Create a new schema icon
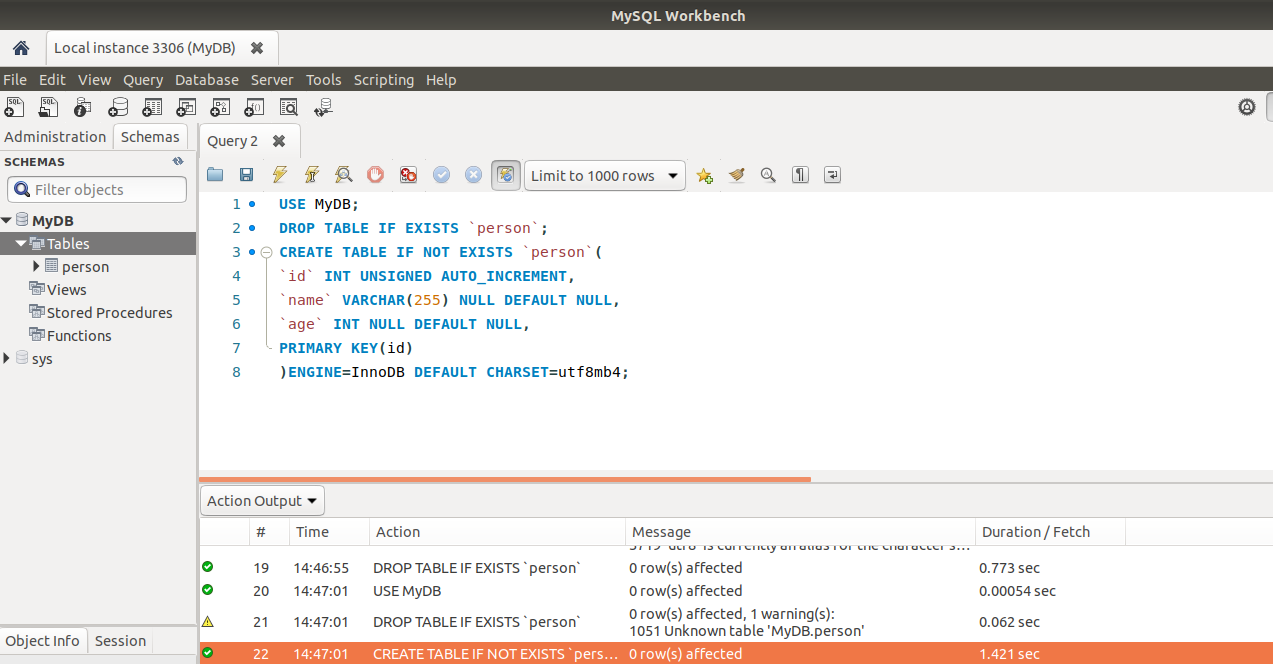The width and height of the screenshot is (1273, 664). pyautogui.click(x=118, y=106)
